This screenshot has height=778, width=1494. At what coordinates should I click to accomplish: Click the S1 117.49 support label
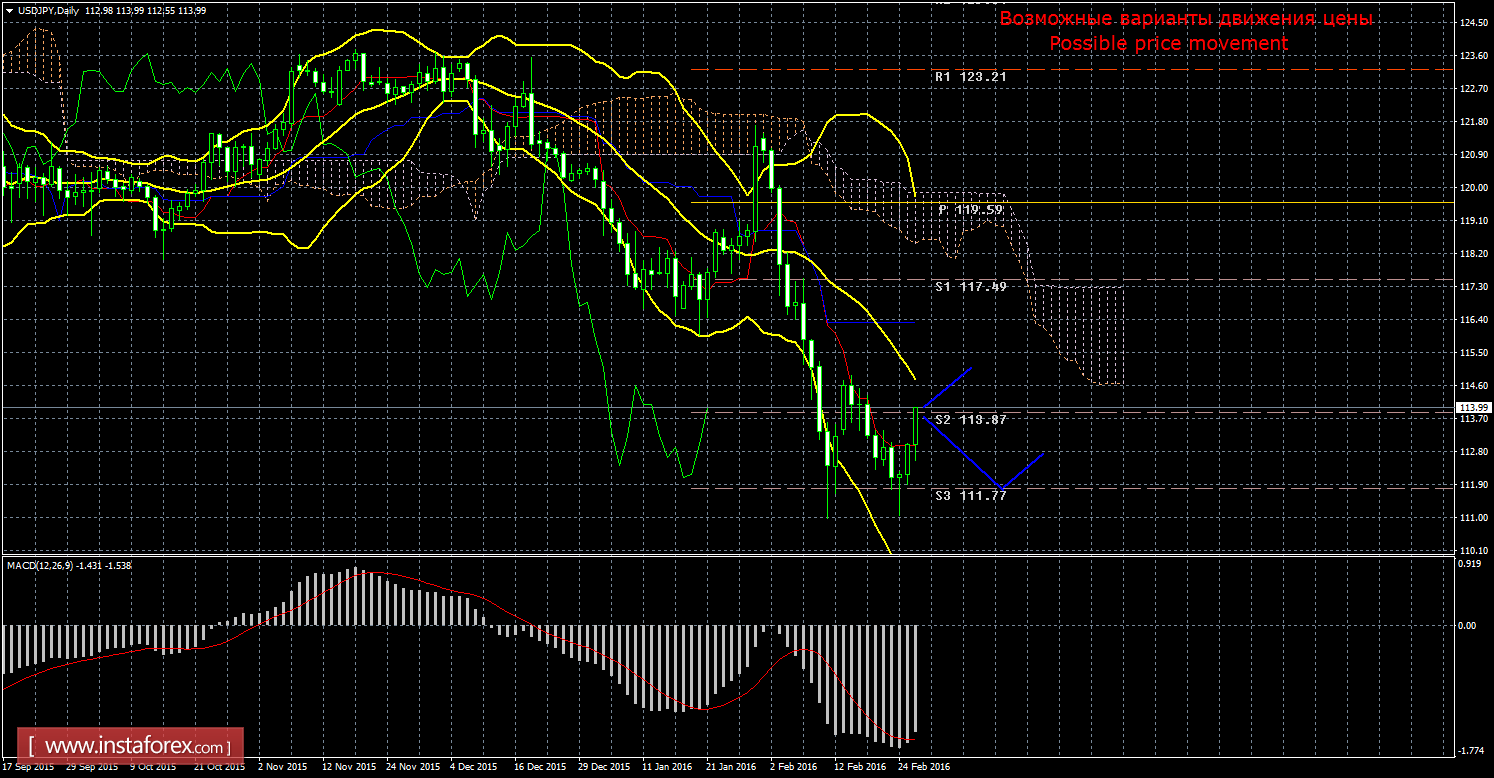970,286
